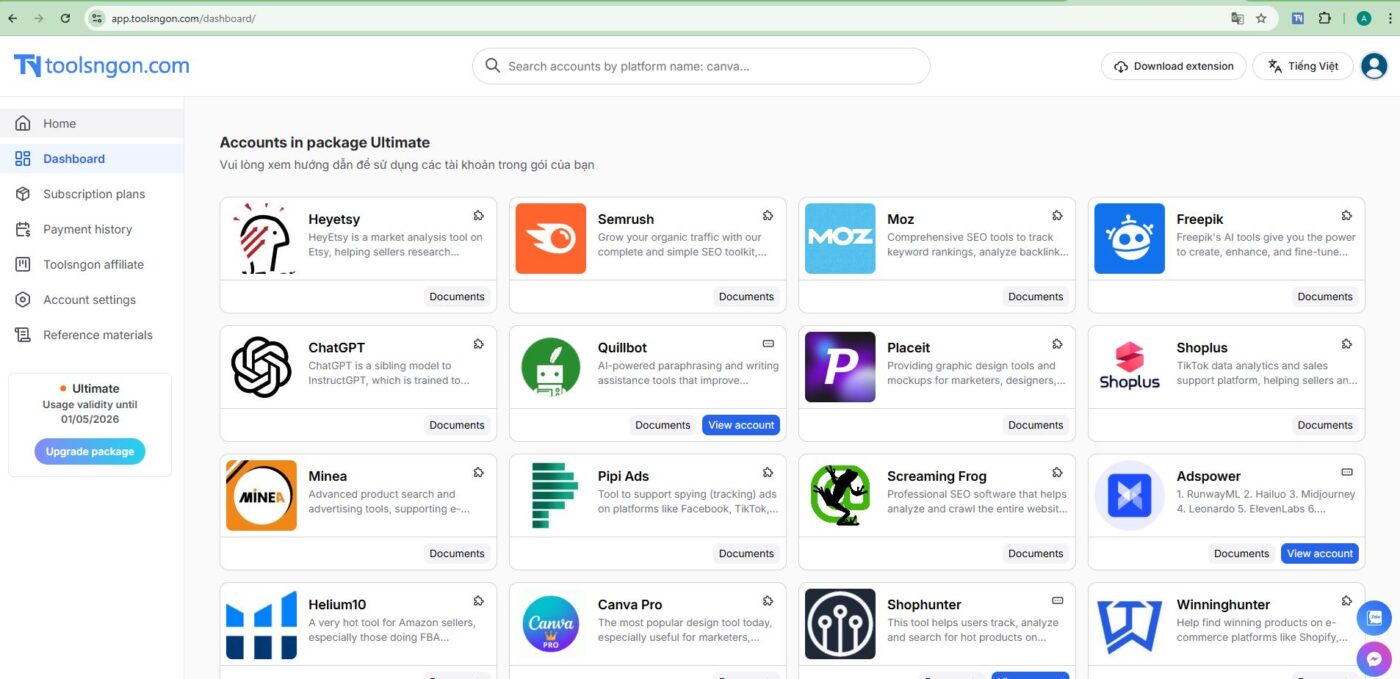Screen dimensions: 1400x679
Task: Switch language with the Tiếng Việt button
Action: coord(1303,66)
